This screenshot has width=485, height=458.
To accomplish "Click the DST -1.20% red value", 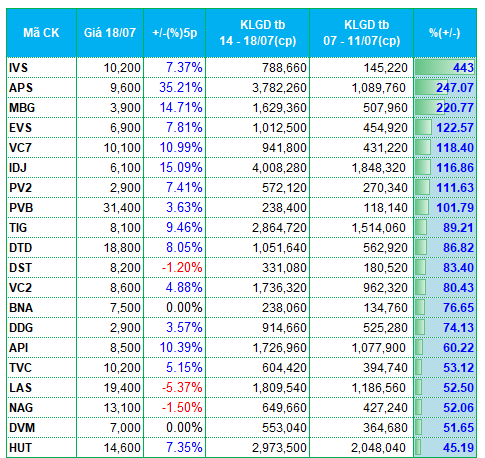I will 182,268.
